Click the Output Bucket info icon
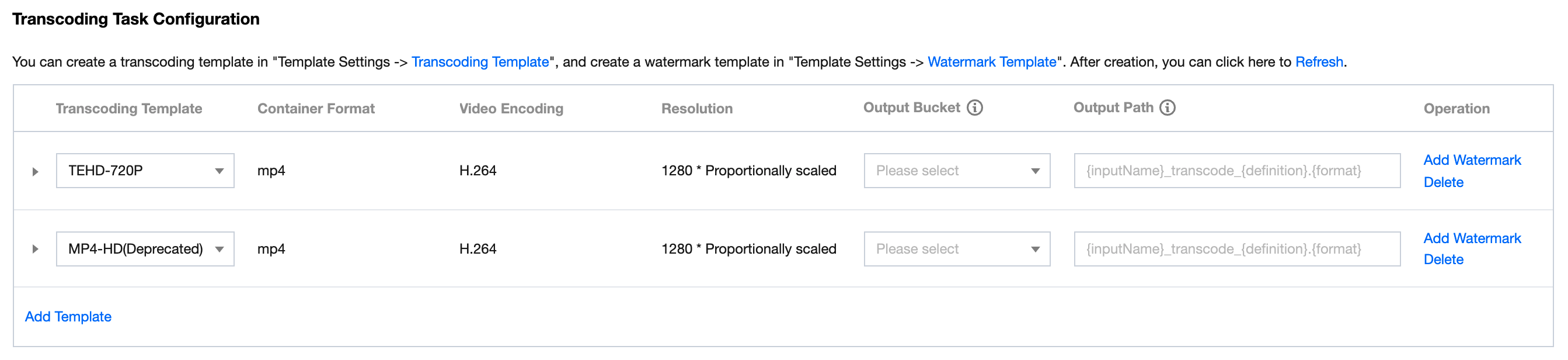Image resolution: width=1568 pixels, height=360 pixels. point(974,108)
